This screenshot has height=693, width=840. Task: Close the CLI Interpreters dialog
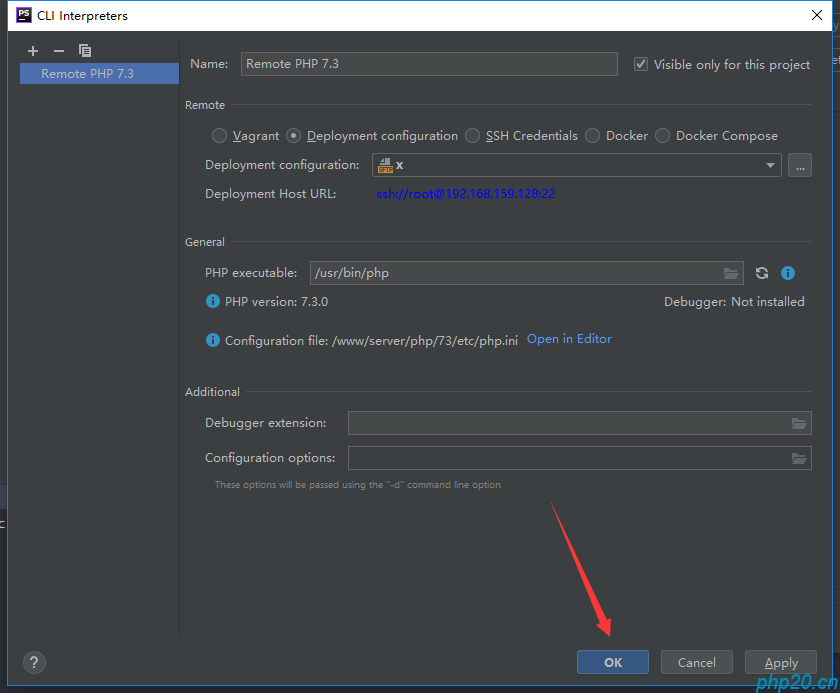click(816, 15)
